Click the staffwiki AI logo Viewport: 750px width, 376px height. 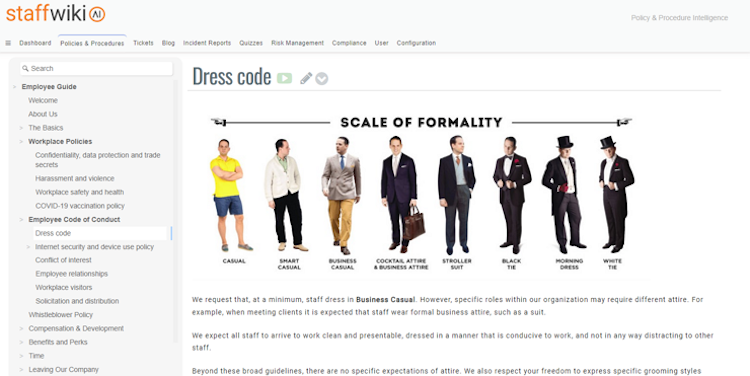click(55, 13)
